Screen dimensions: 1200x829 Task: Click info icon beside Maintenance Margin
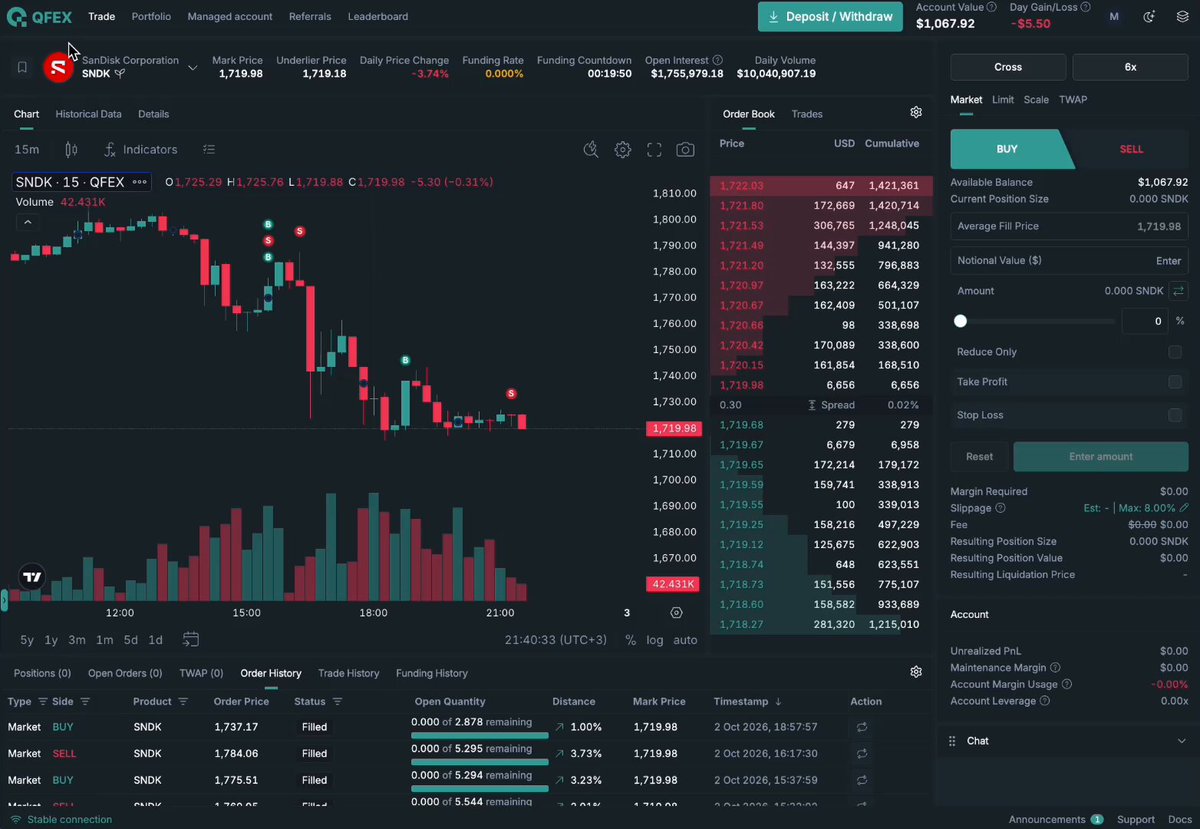click(x=1055, y=667)
